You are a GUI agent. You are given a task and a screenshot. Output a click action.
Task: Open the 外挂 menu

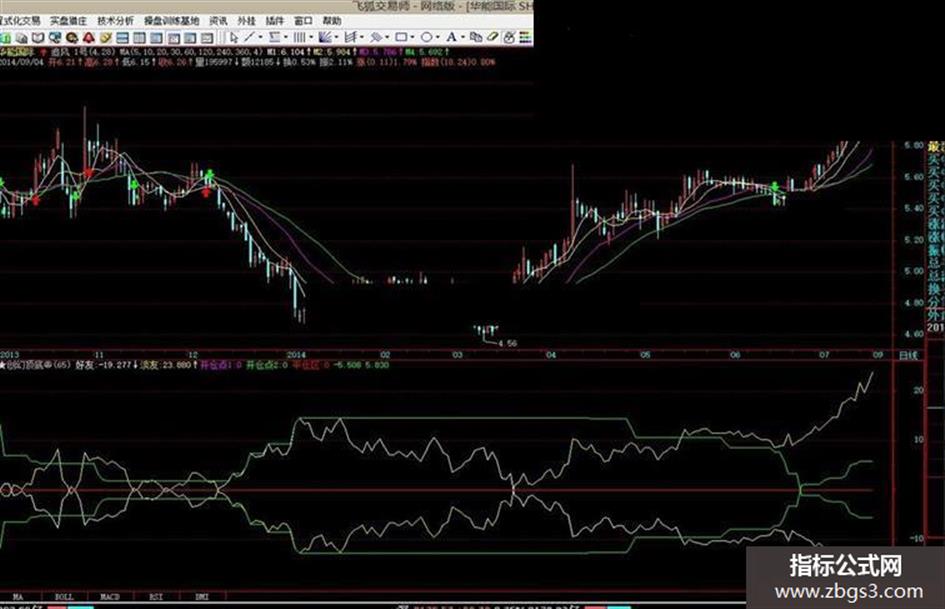point(246,21)
